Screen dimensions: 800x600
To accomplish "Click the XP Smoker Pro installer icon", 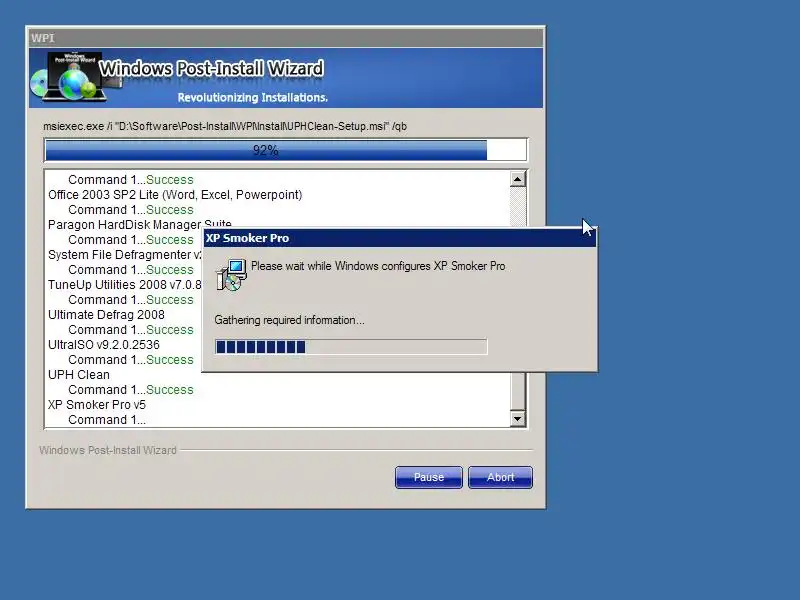I will 231,274.
